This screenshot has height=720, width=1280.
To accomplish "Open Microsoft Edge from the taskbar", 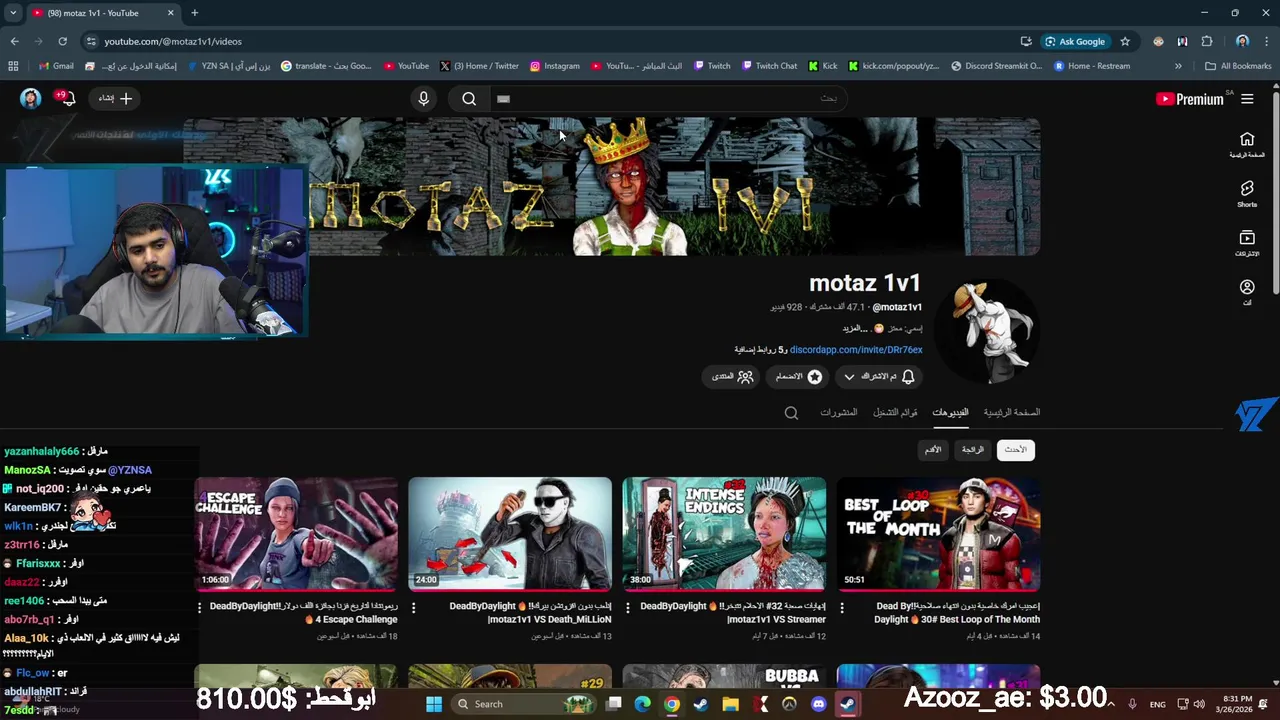I will click(643, 704).
